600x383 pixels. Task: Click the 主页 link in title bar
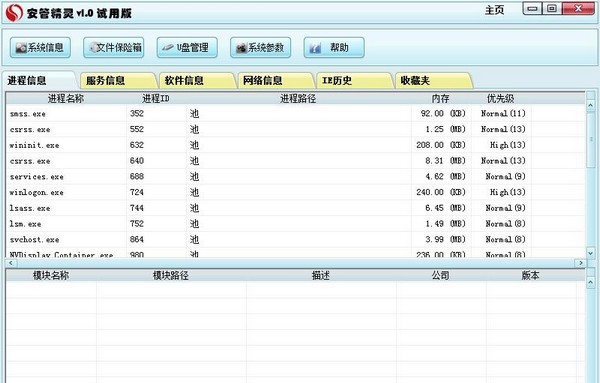coord(494,10)
